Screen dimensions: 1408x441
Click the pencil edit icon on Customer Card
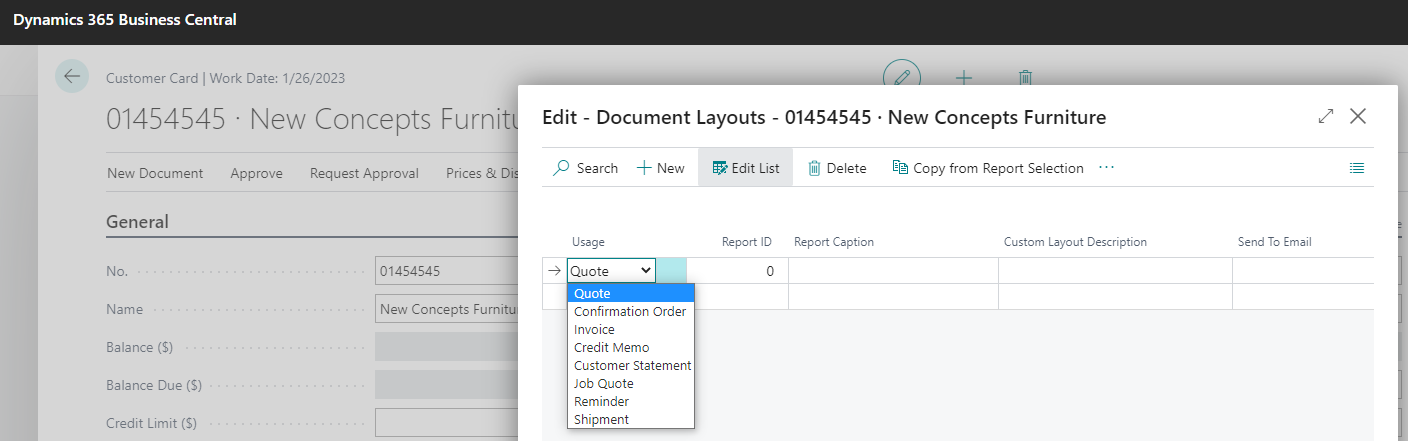(x=902, y=77)
